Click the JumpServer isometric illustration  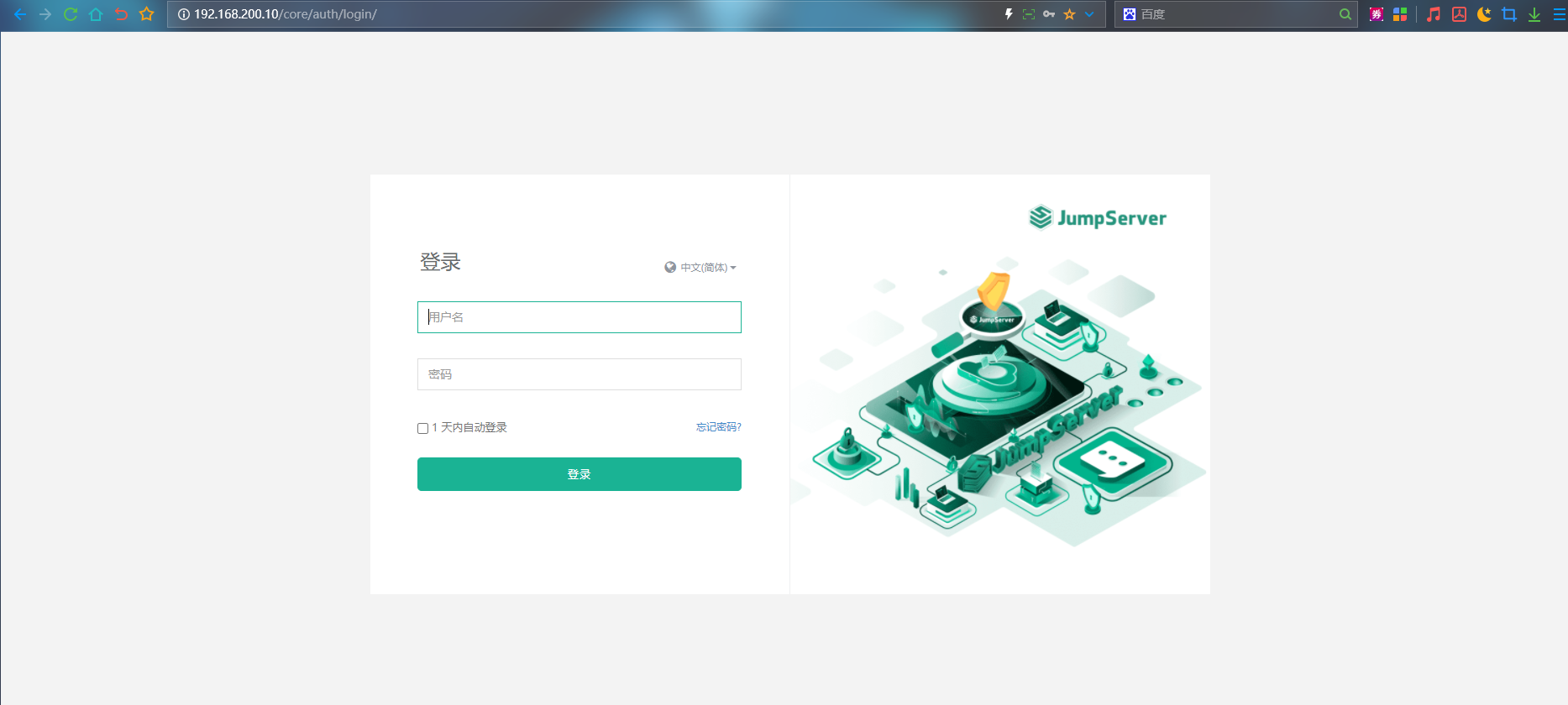pyautogui.click(x=999, y=403)
